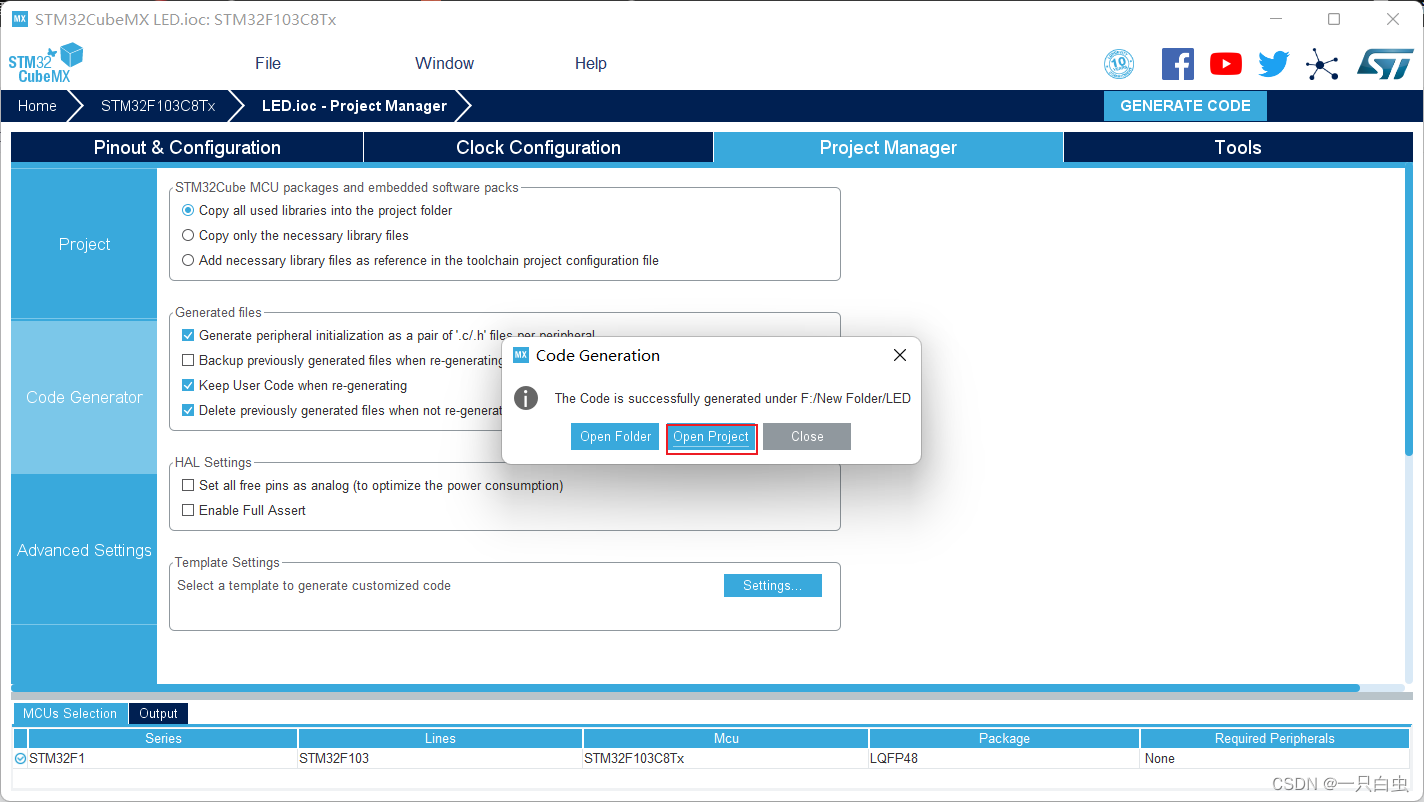Image resolution: width=1424 pixels, height=802 pixels.
Task: Sort by the Series column header
Action: (163, 739)
